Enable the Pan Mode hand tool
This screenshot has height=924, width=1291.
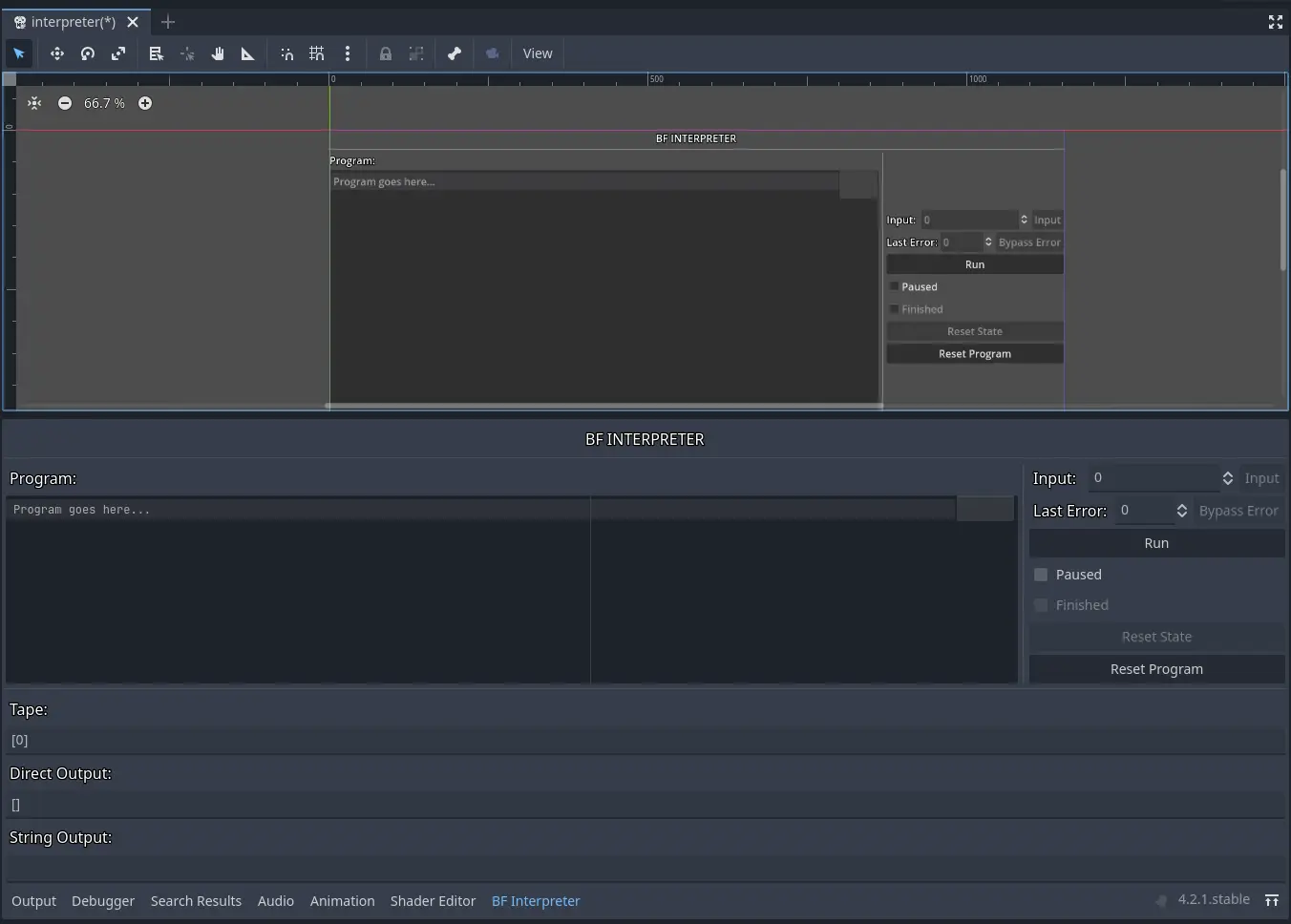tap(218, 53)
